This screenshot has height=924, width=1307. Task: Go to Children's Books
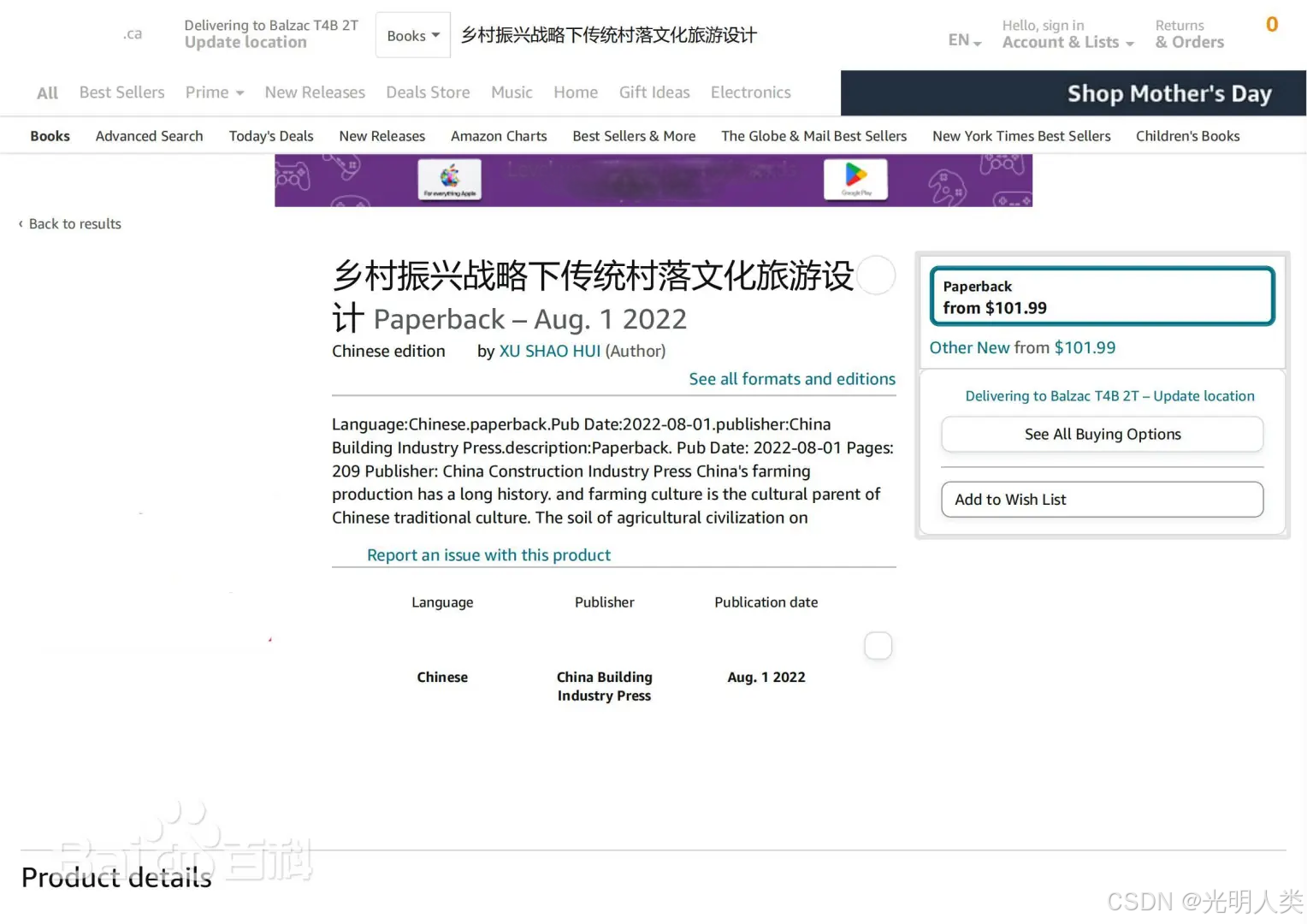pyautogui.click(x=1188, y=136)
